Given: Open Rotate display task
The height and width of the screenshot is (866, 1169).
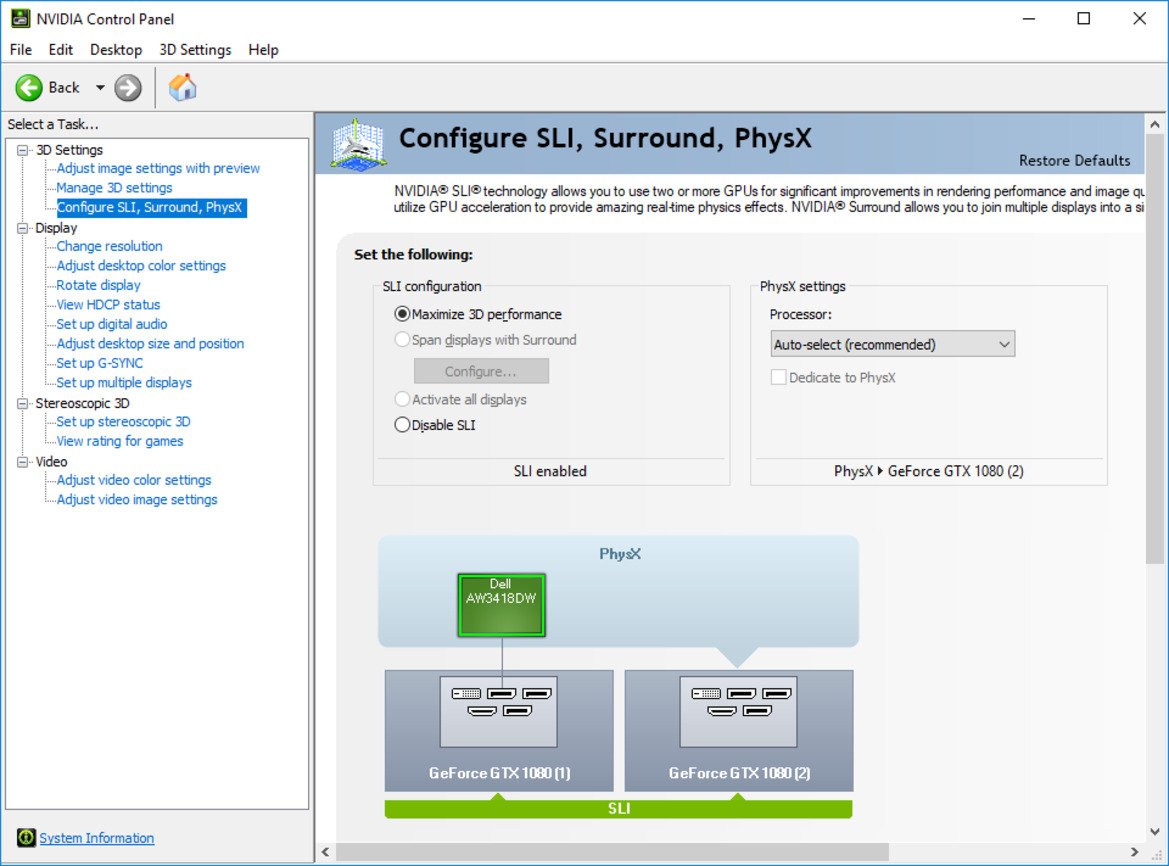Looking at the screenshot, I should coord(98,285).
